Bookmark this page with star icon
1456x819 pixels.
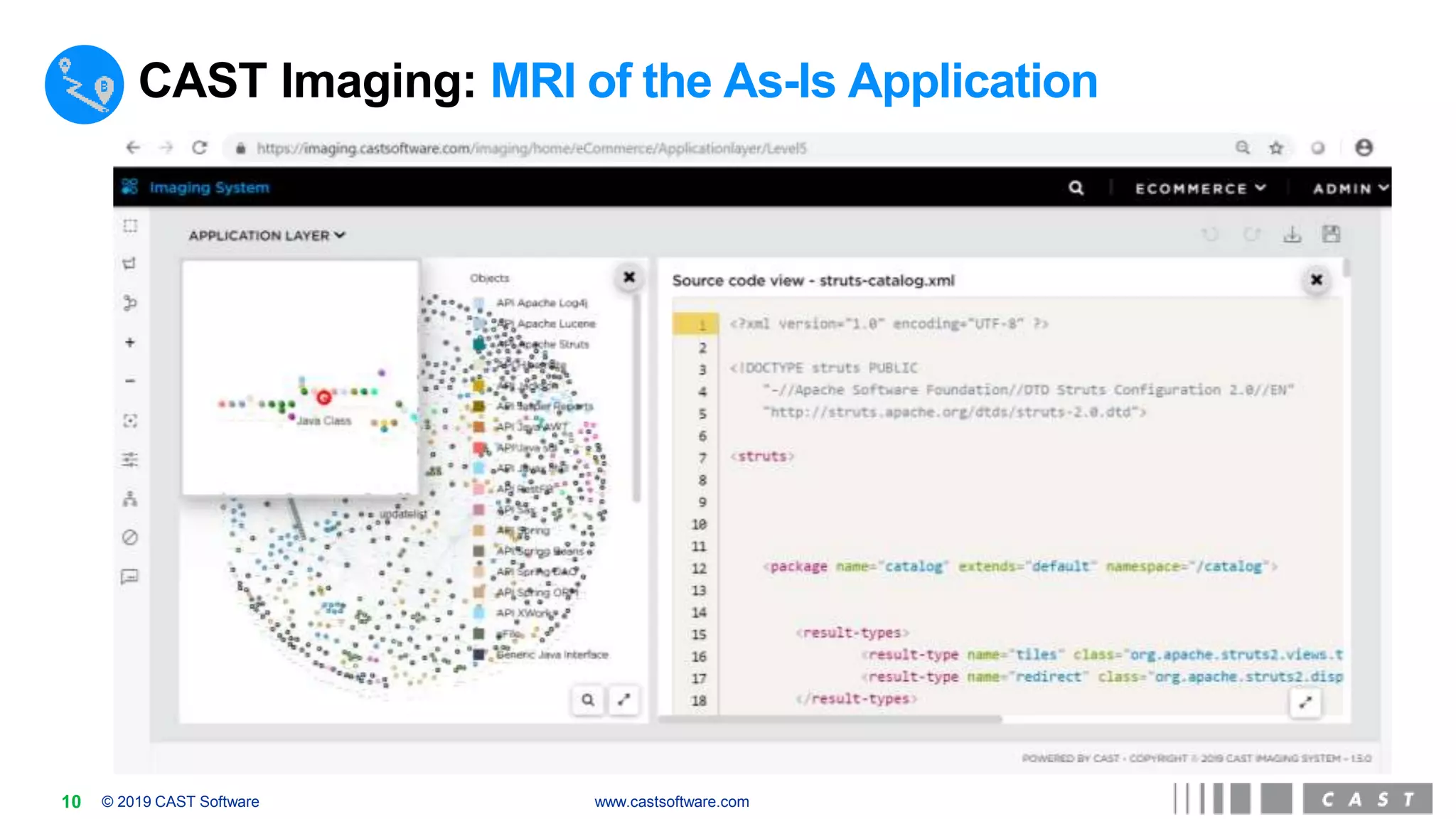point(1277,148)
